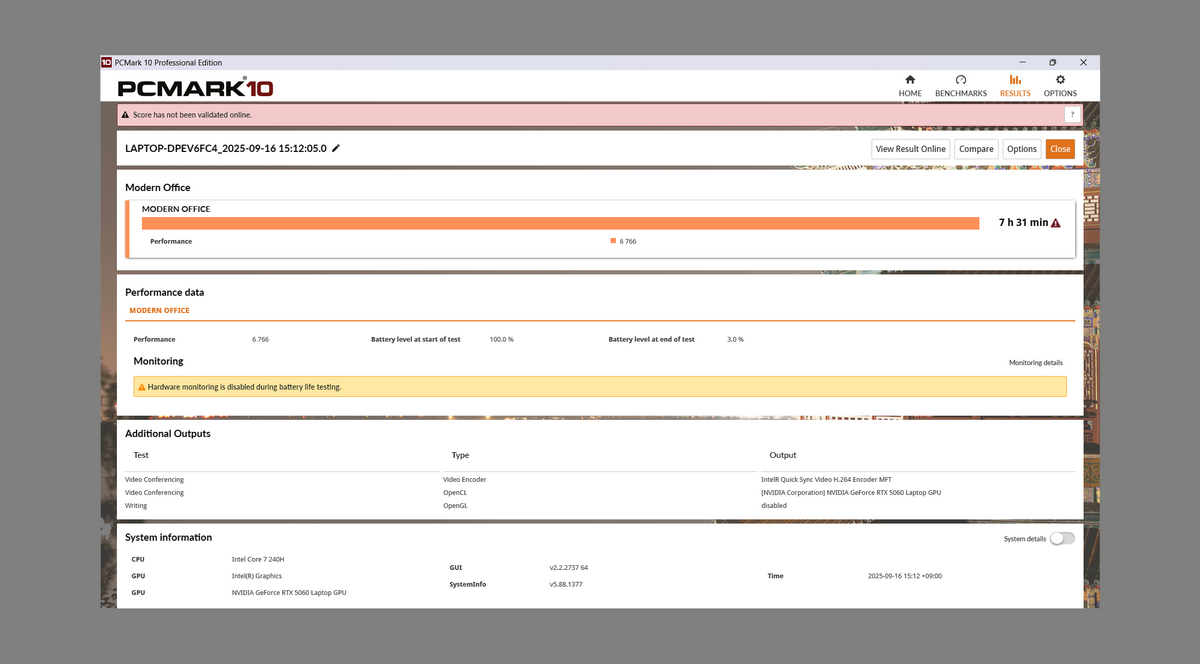The image size is (1200, 664).
Task: Click warning icon in hardware monitoring notice
Action: coord(142,387)
